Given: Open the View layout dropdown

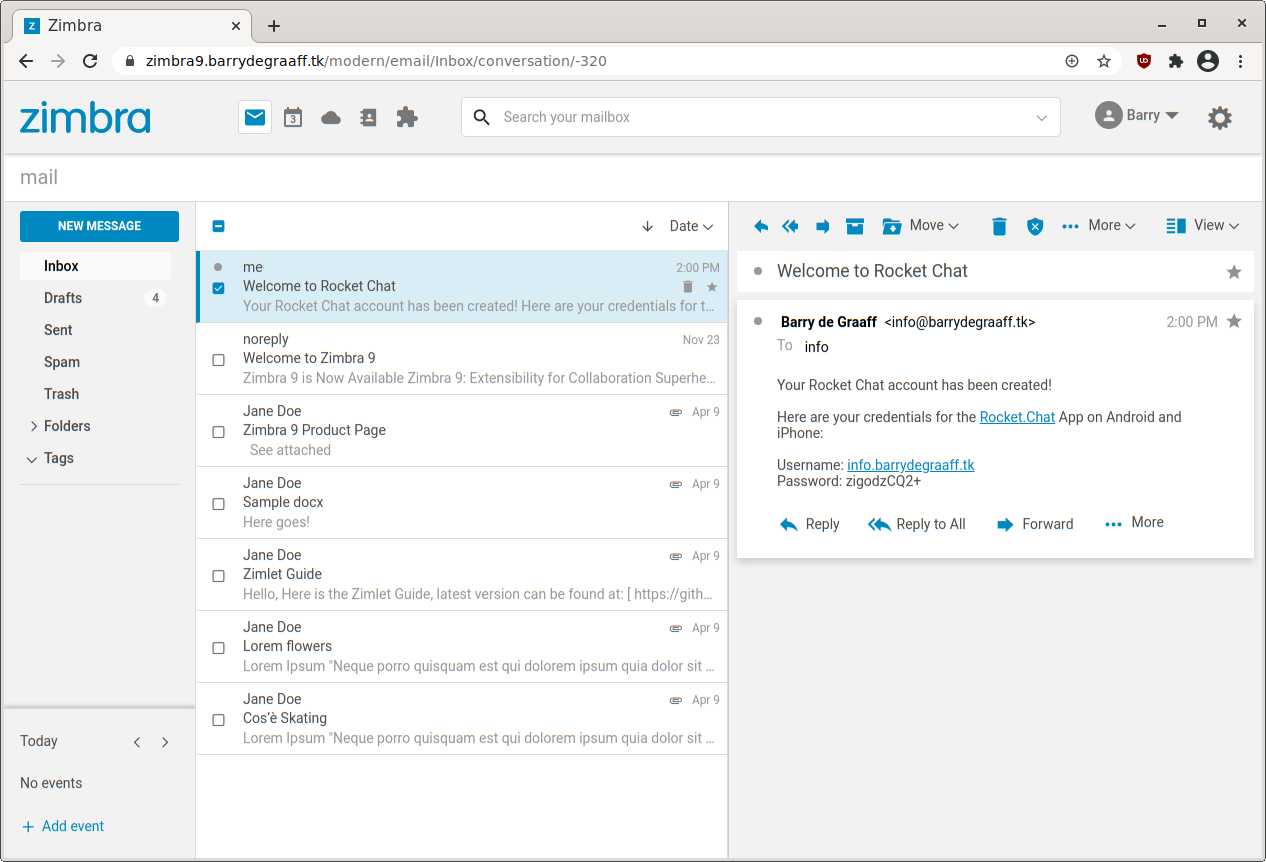Looking at the screenshot, I should (x=1203, y=226).
